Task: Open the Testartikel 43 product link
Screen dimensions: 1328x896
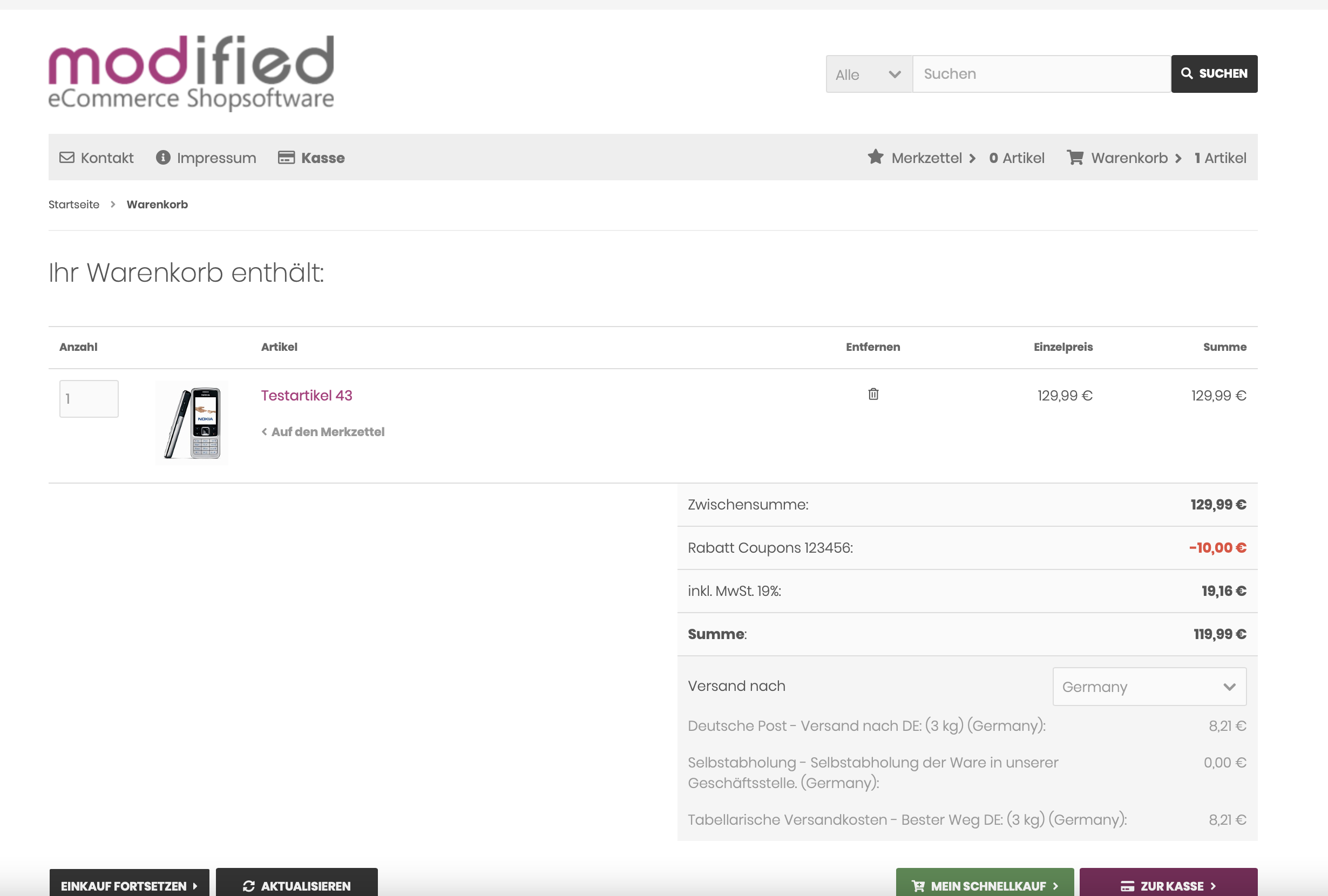Action: (306, 396)
